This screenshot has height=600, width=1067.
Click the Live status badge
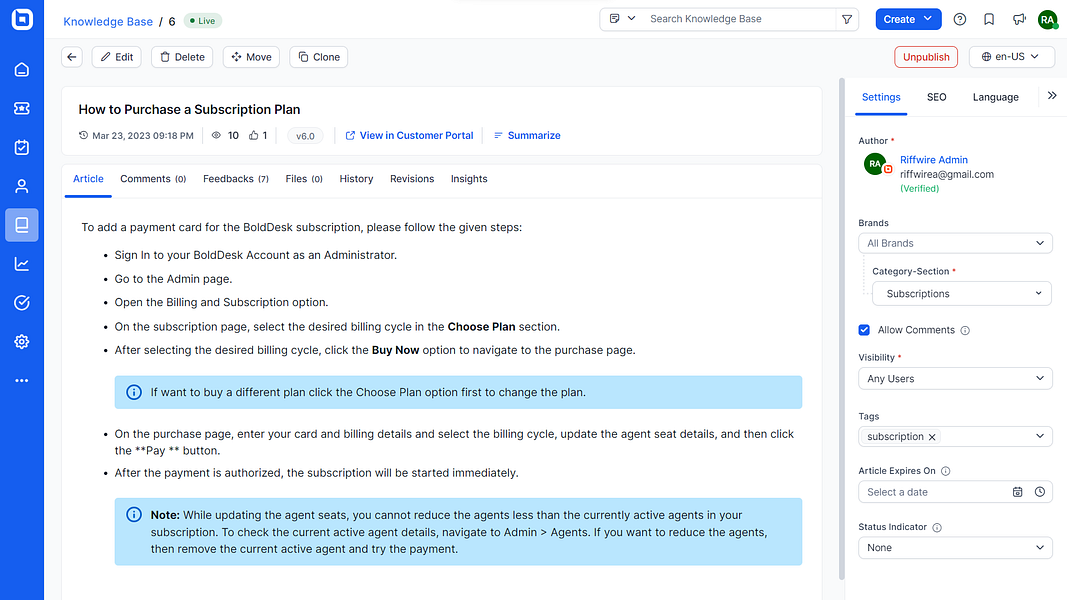pos(203,21)
